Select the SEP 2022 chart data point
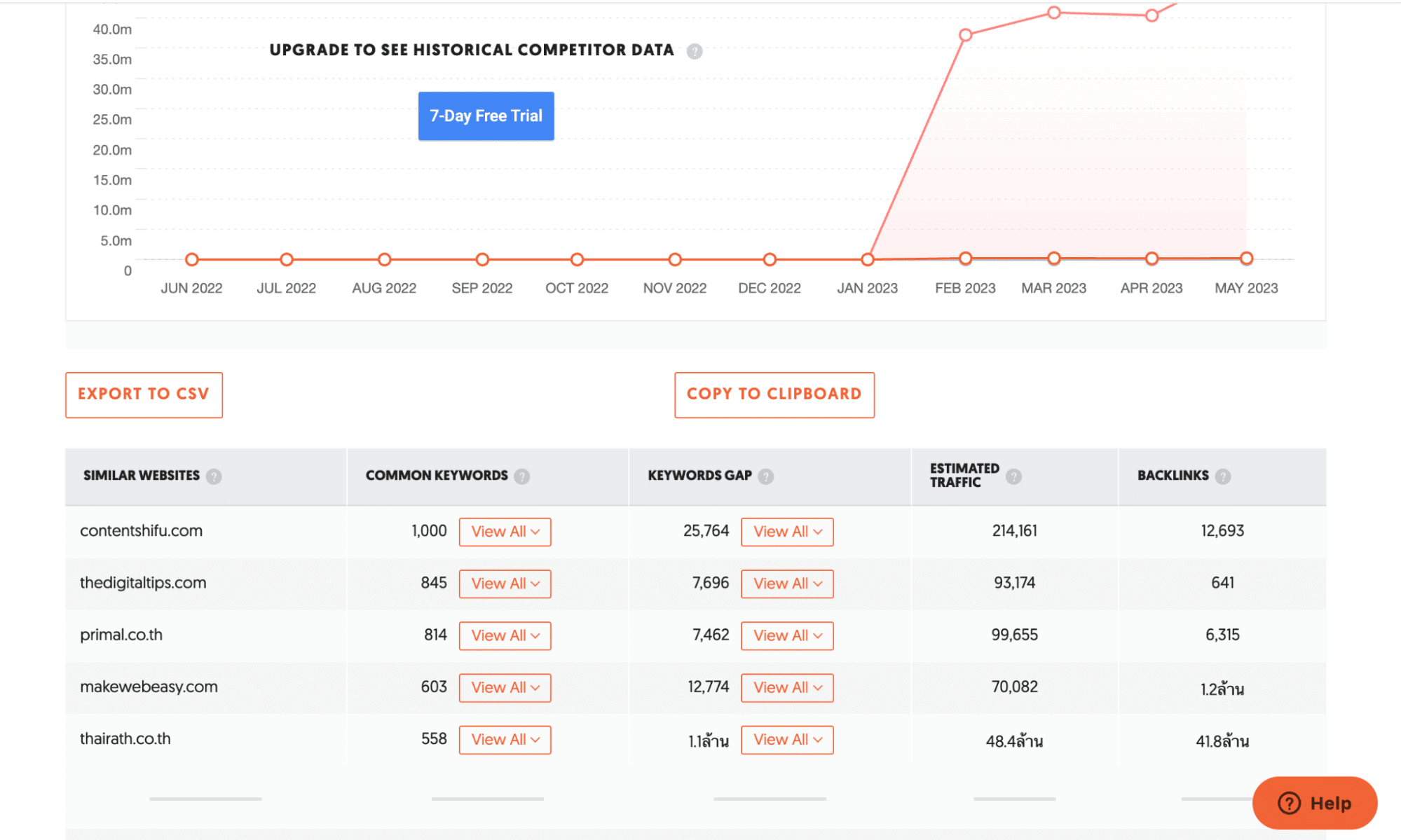The width and height of the screenshot is (1401, 840). (x=482, y=259)
